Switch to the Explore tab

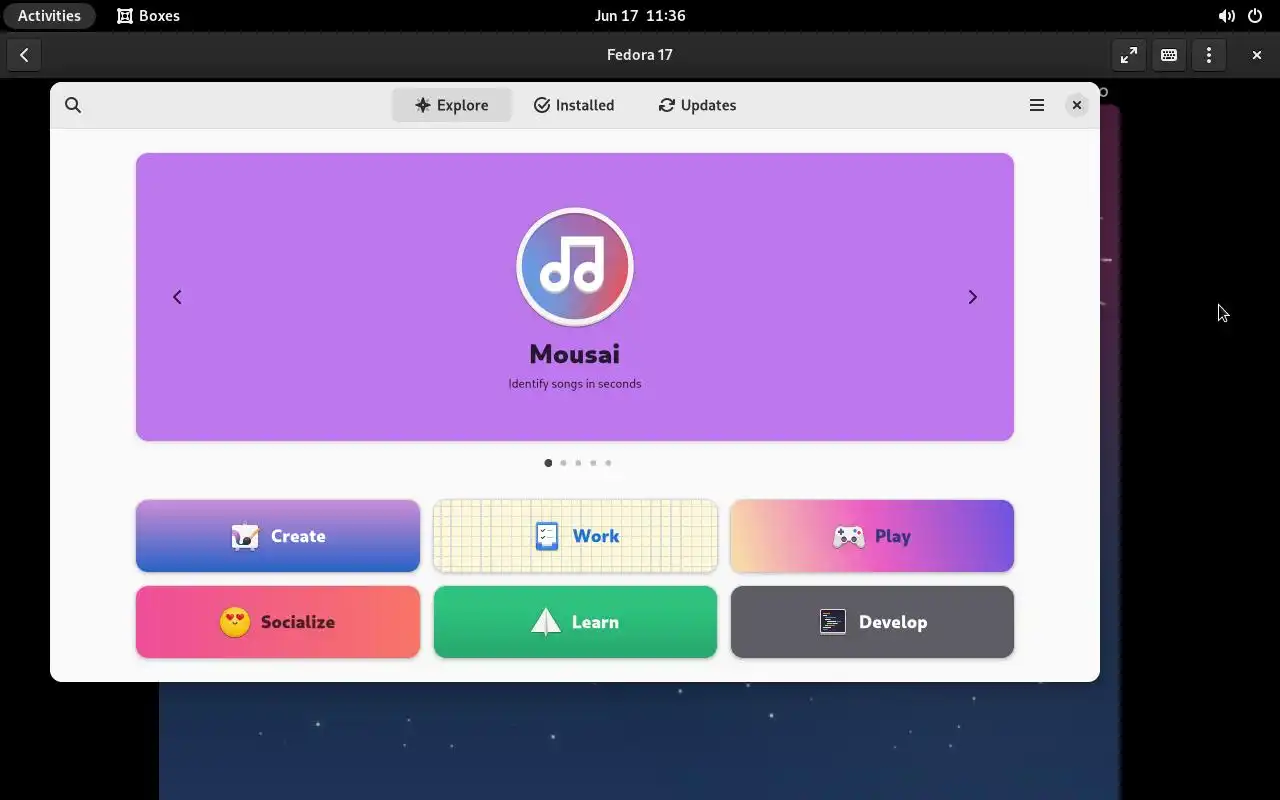pyautogui.click(x=452, y=105)
